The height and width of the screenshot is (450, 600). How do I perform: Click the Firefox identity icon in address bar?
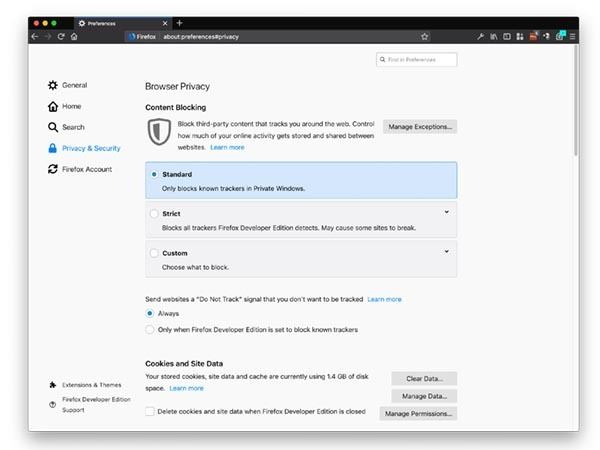tap(132, 37)
